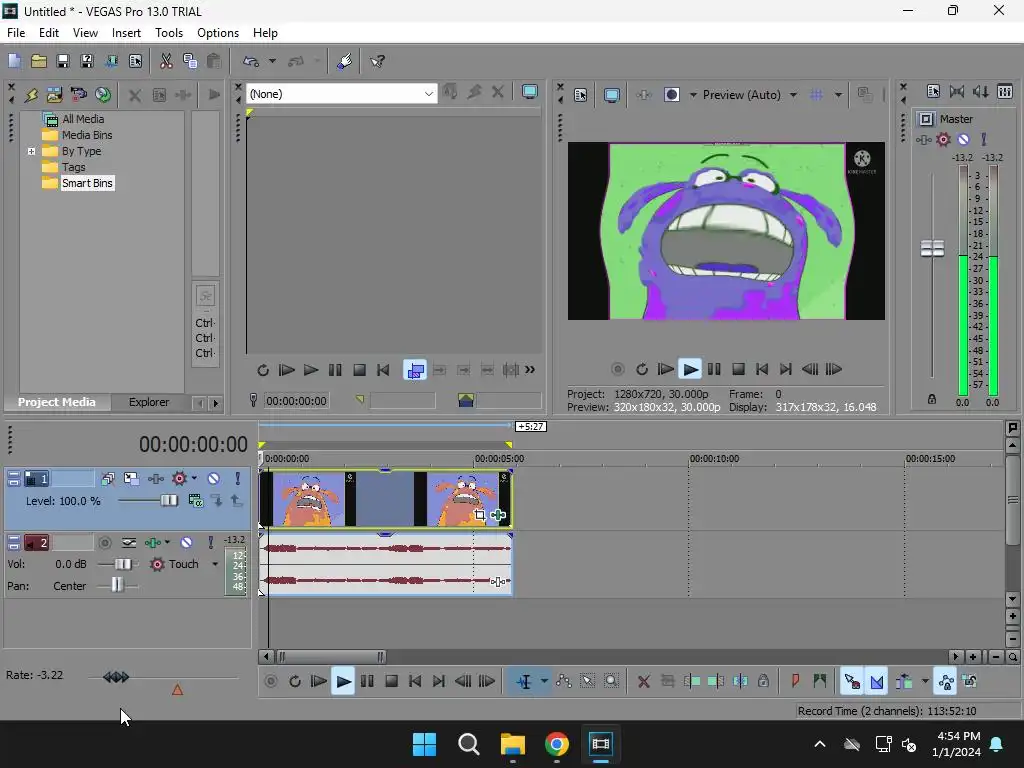Viewport: 1024px width, 768px height.
Task: Click the What's This help icon
Action: pyautogui.click(x=377, y=61)
